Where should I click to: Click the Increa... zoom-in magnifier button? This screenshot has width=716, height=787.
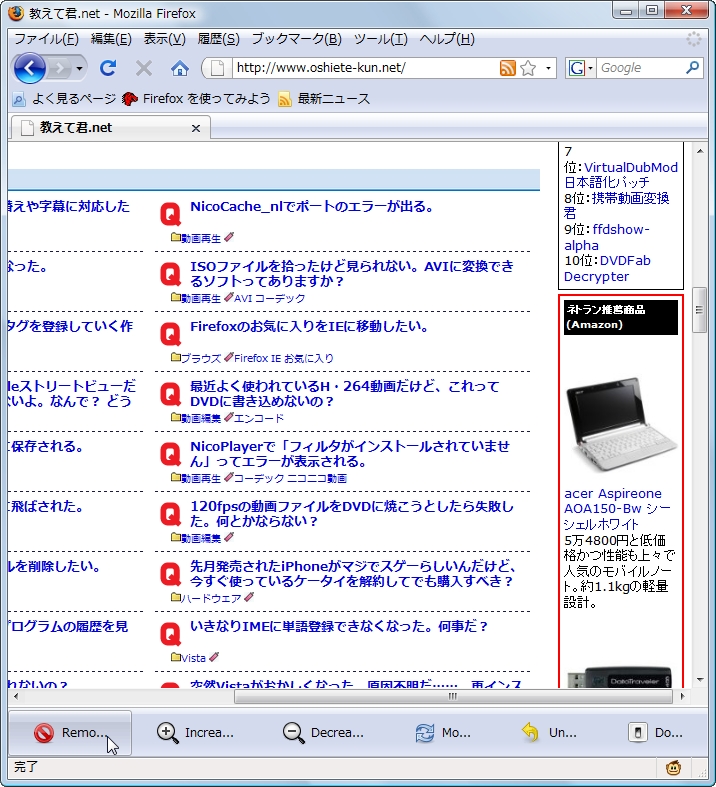point(196,733)
